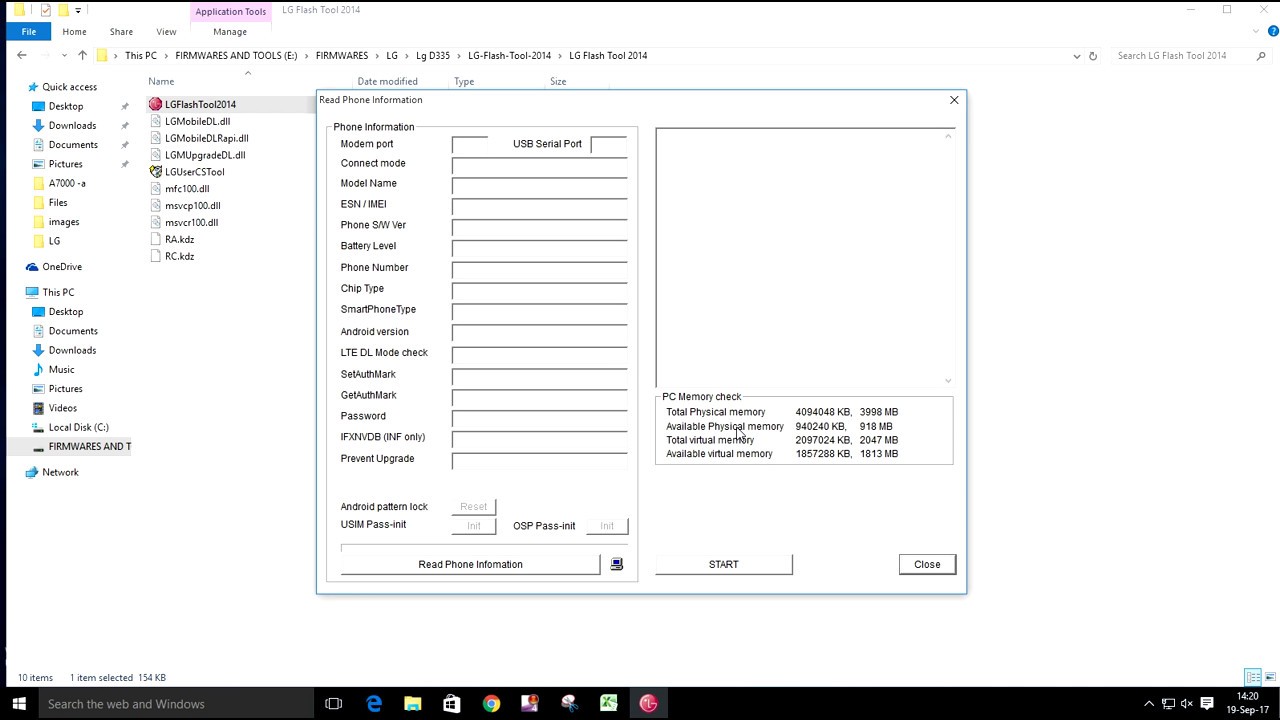Open Quick access in navigation pane
This screenshot has width=1280, height=720.
[69, 87]
